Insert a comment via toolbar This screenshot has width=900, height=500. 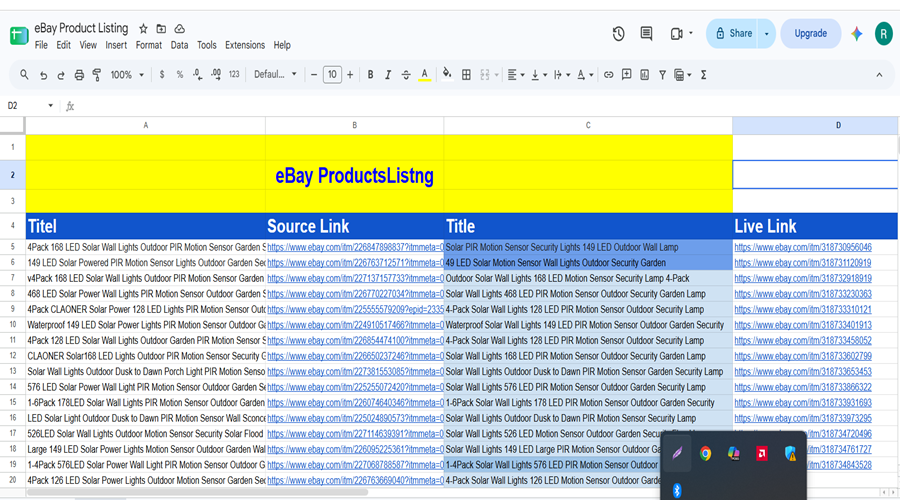tap(626, 75)
